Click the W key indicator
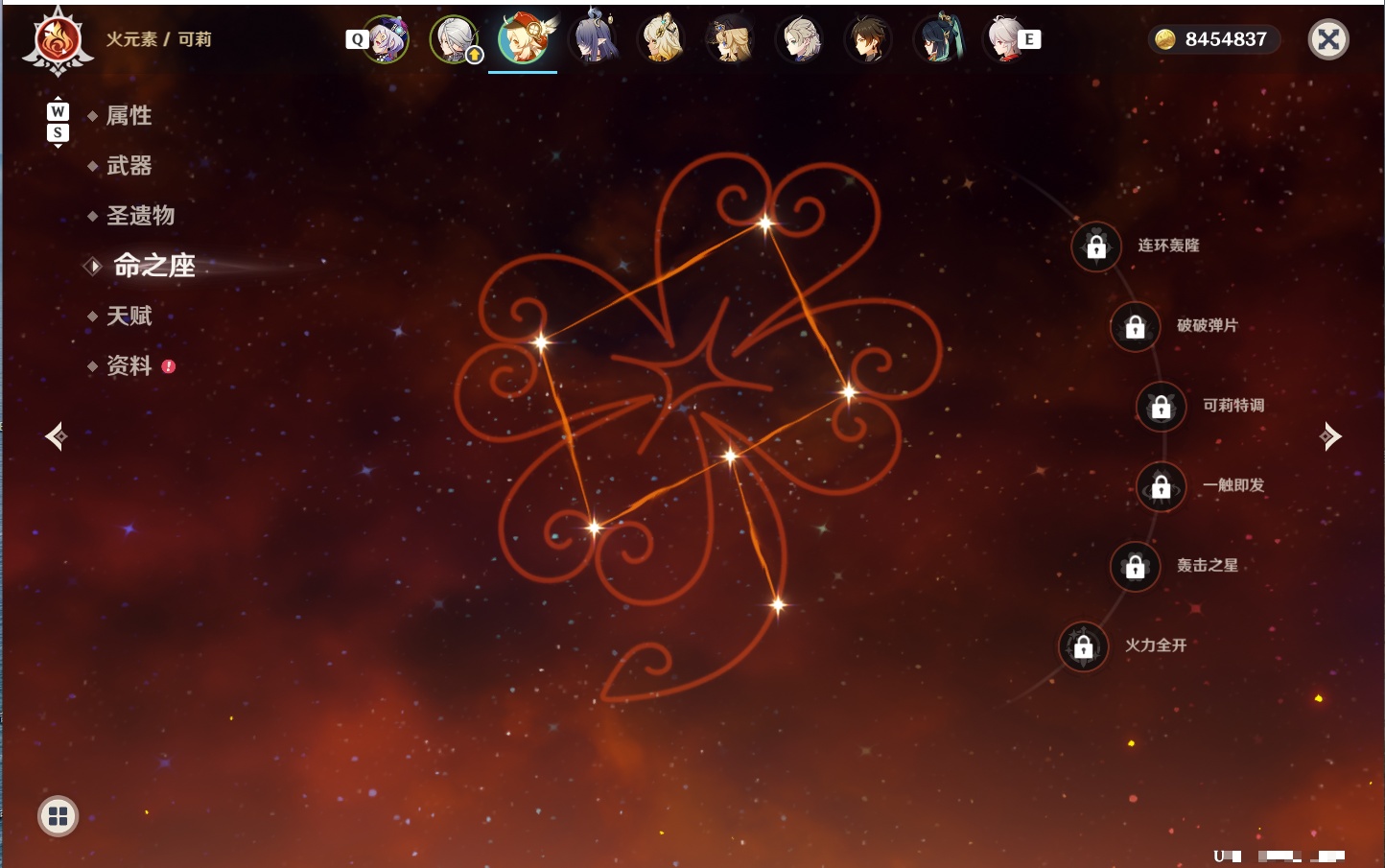Screen dimensions: 1385x868 click(58, 111)
